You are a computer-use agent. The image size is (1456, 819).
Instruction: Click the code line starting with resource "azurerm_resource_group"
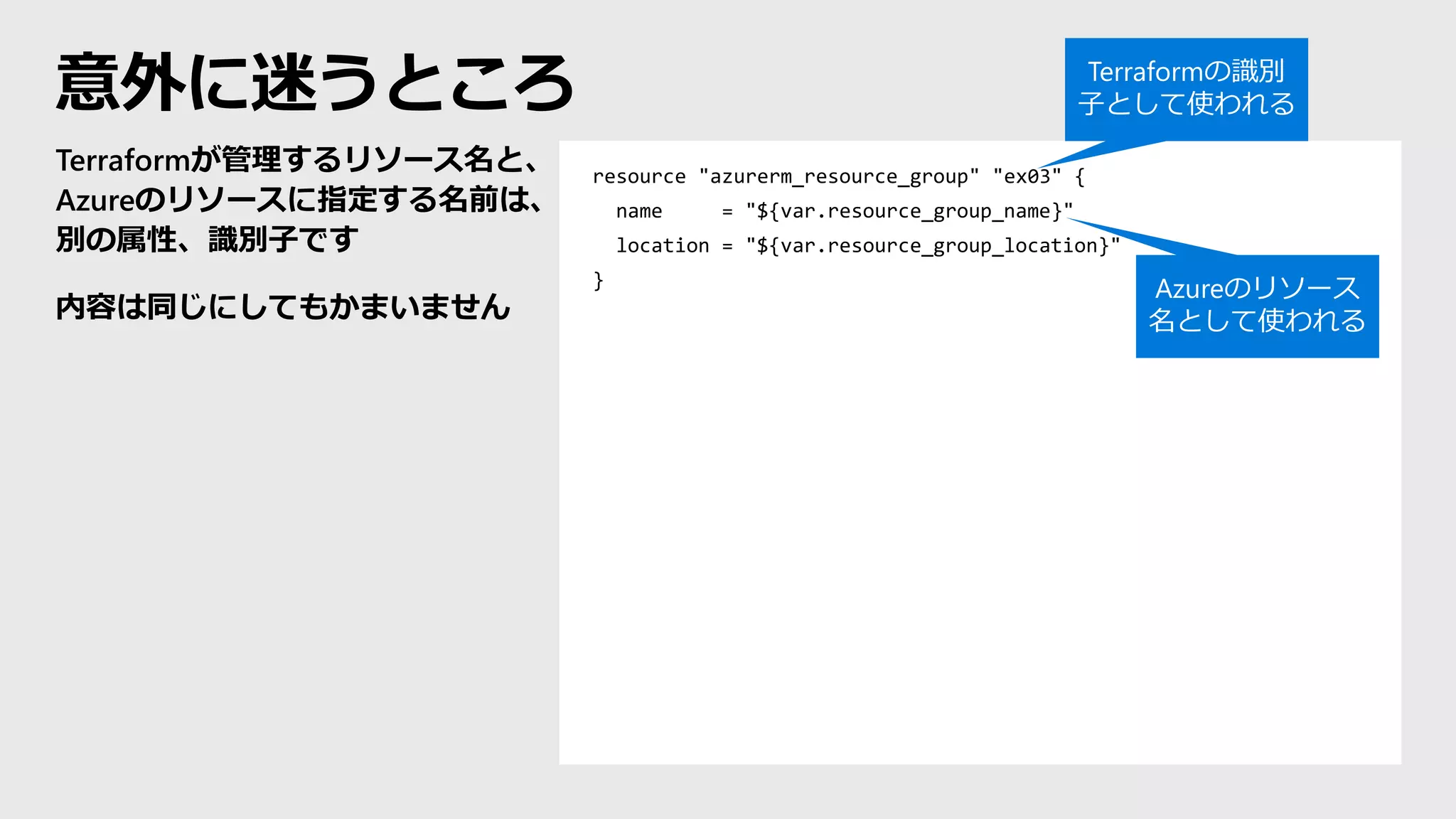839,177
